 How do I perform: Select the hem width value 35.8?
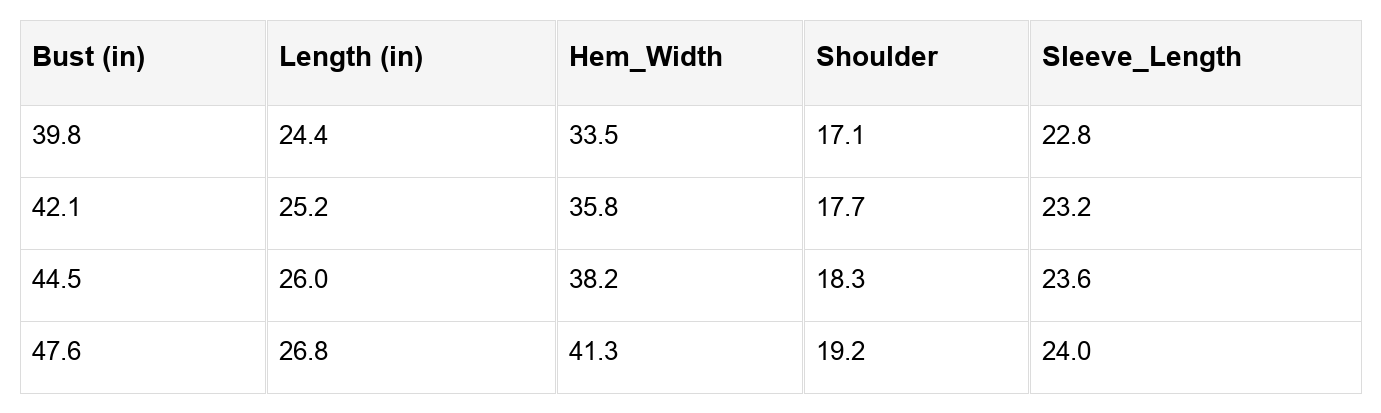click(593, 208)
